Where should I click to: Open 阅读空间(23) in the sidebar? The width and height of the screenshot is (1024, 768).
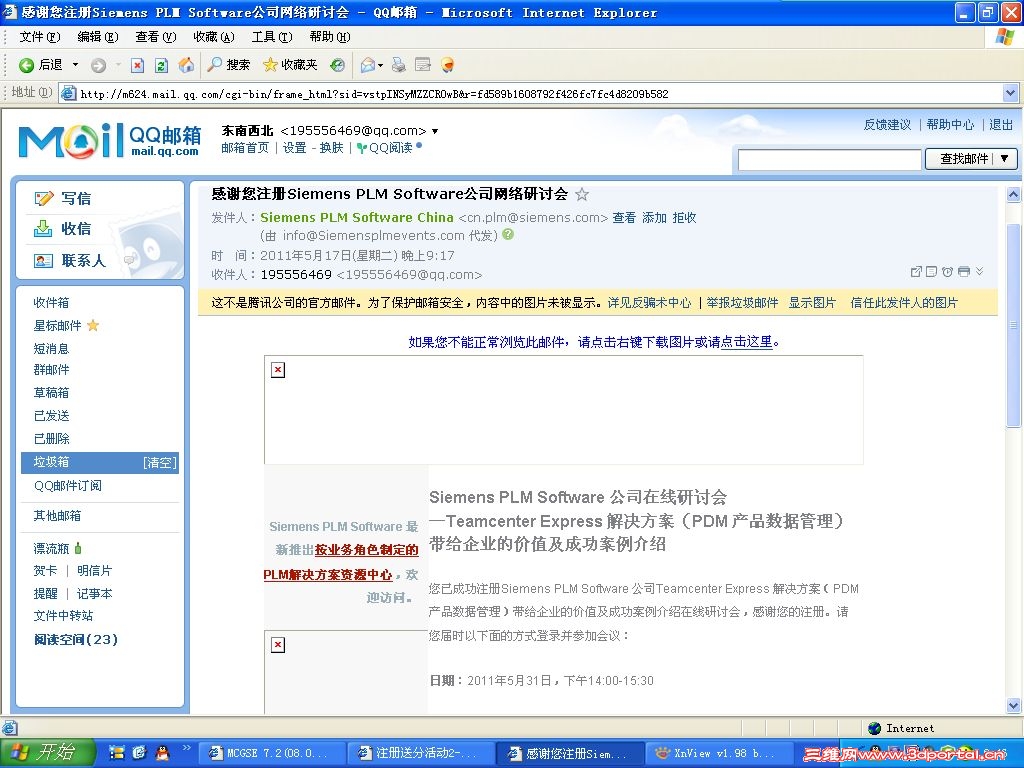pos(76,639)
